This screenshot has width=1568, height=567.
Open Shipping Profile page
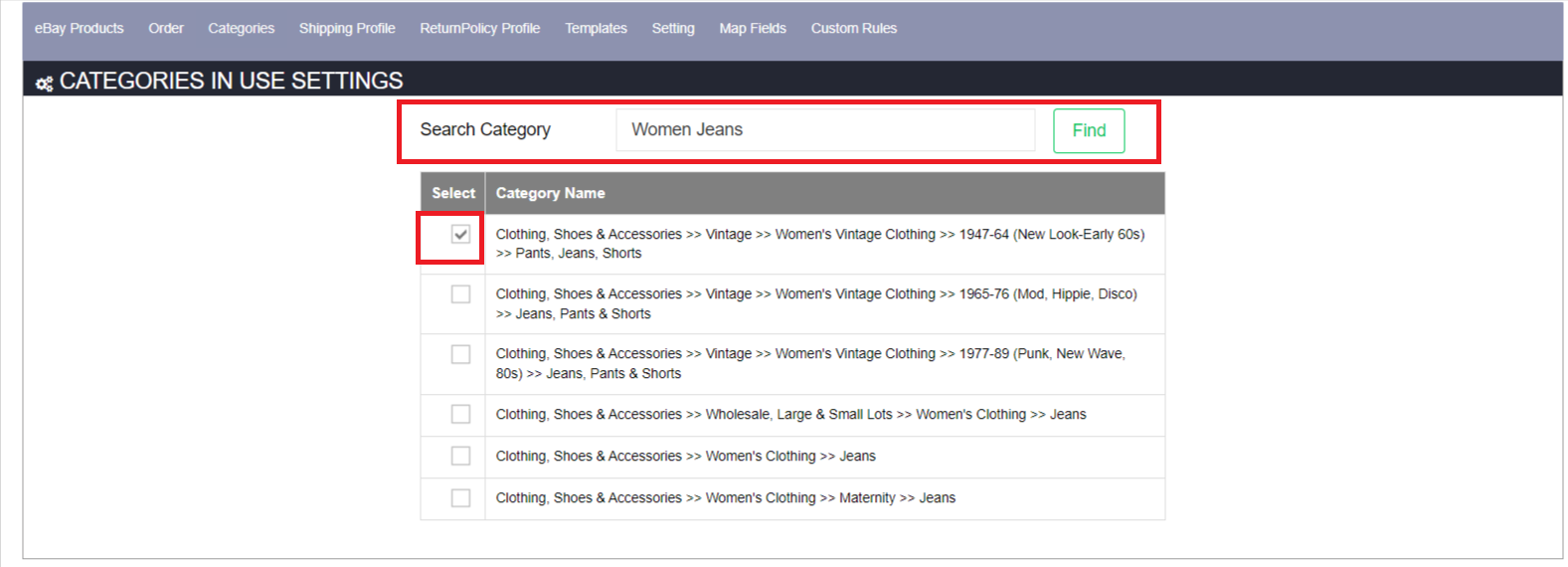click(x=347, y=28)
